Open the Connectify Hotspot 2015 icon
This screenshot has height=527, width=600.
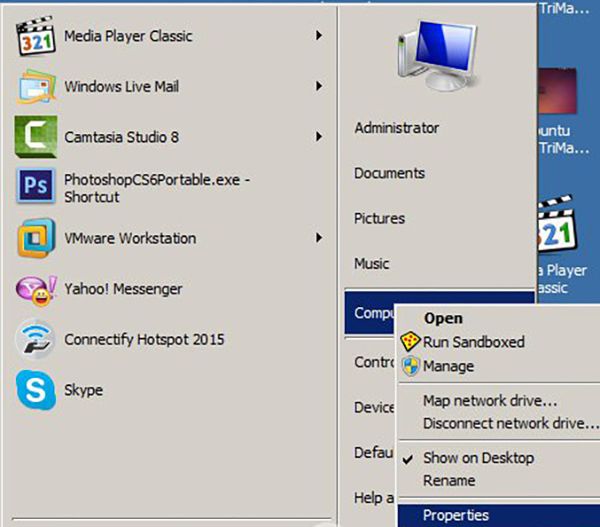tap(36, 339)
